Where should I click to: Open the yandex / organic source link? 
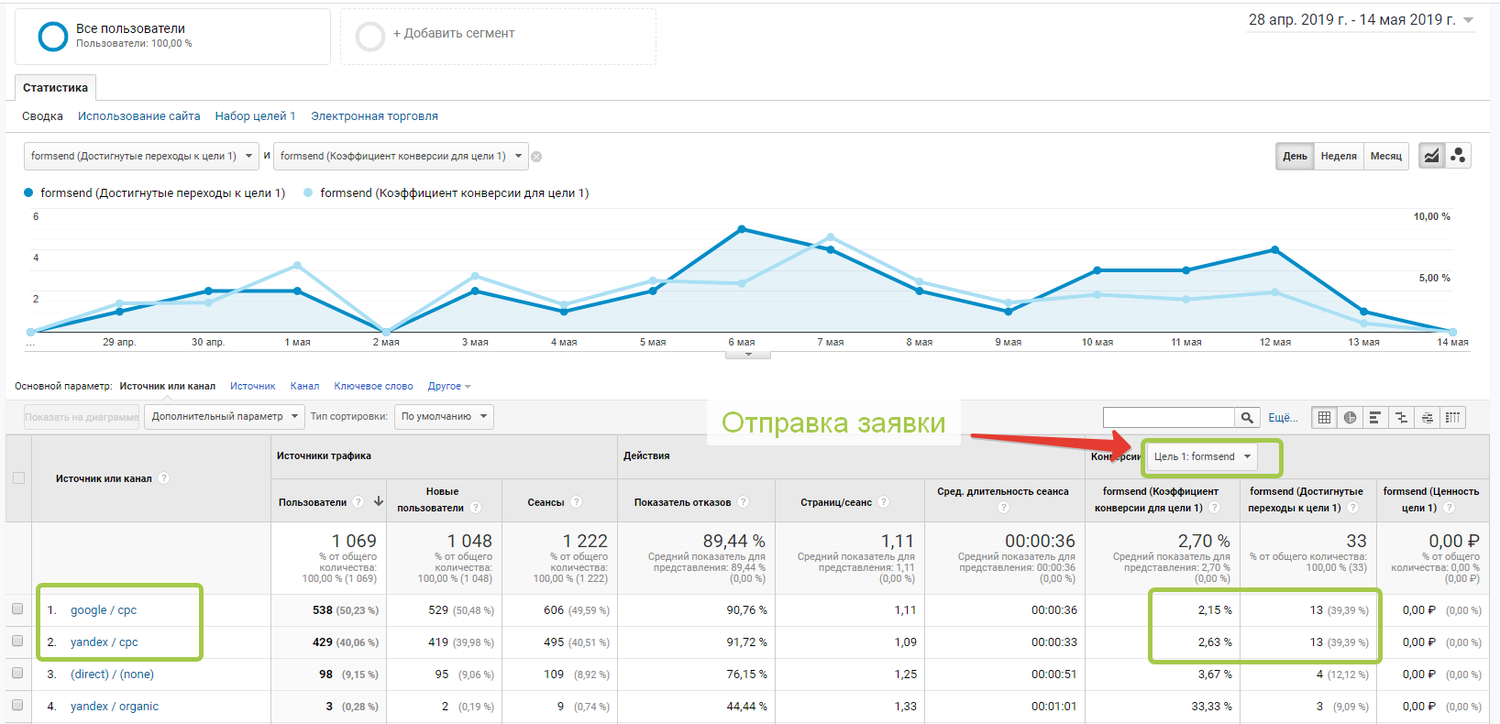pos(114,706)
